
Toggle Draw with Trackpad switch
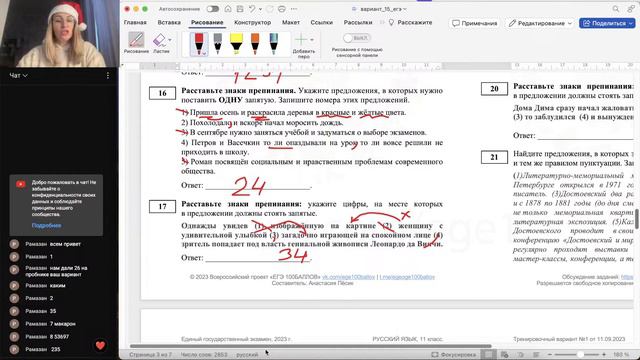point(356,38)
